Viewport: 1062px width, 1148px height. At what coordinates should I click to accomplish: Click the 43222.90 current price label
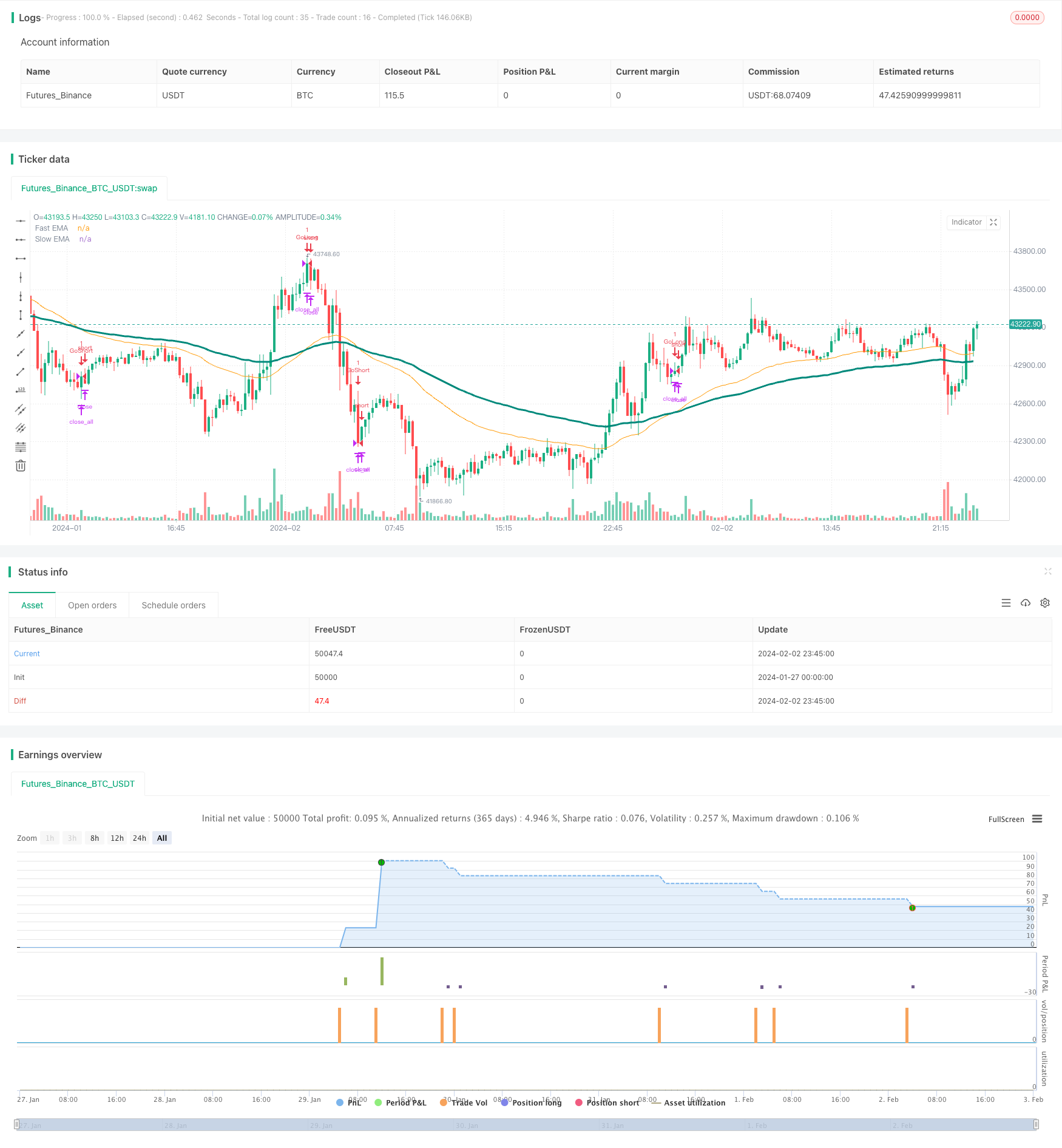coord(1026,324)
